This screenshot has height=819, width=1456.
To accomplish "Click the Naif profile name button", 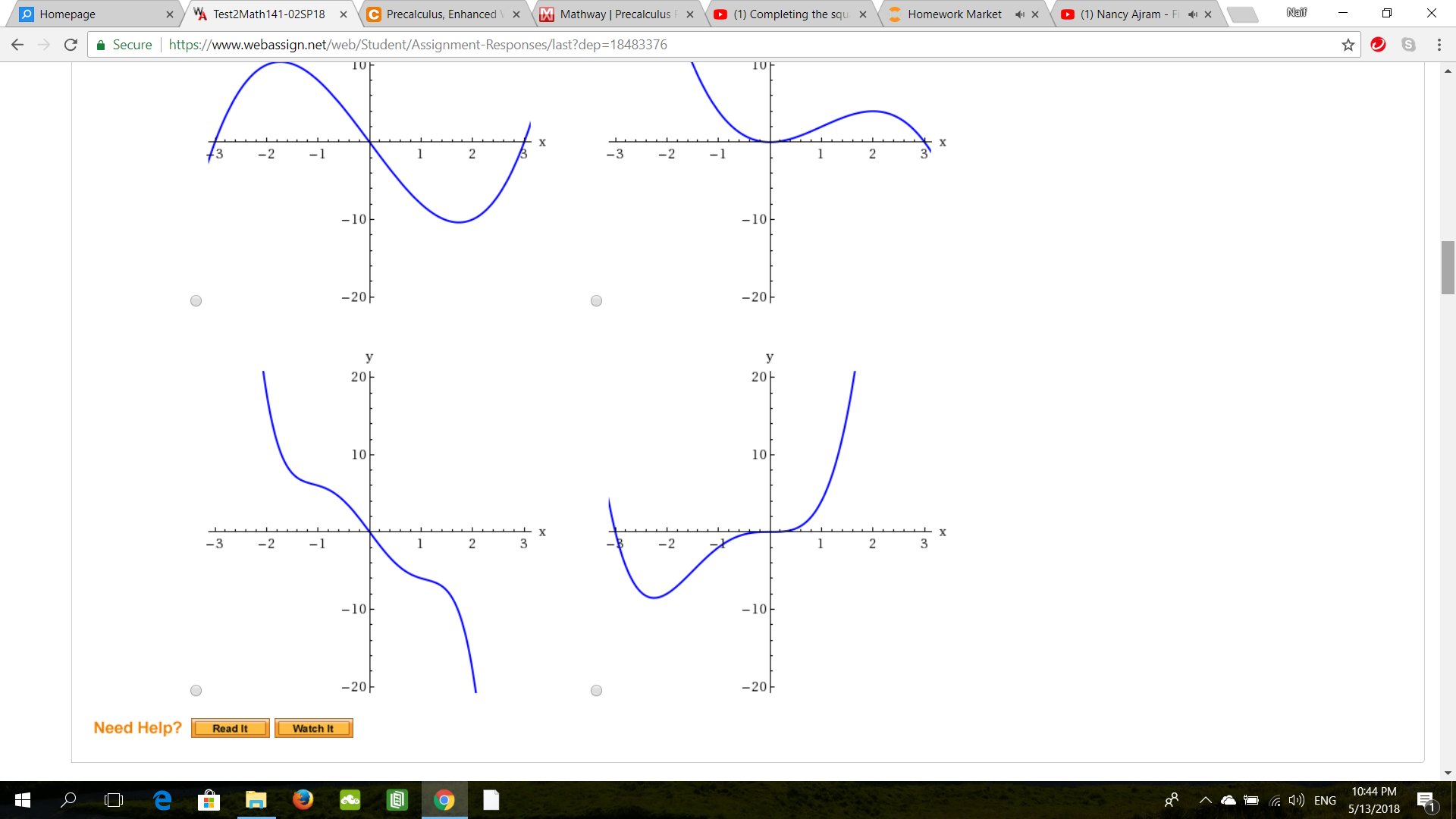I will click(x=1296, y=12).
